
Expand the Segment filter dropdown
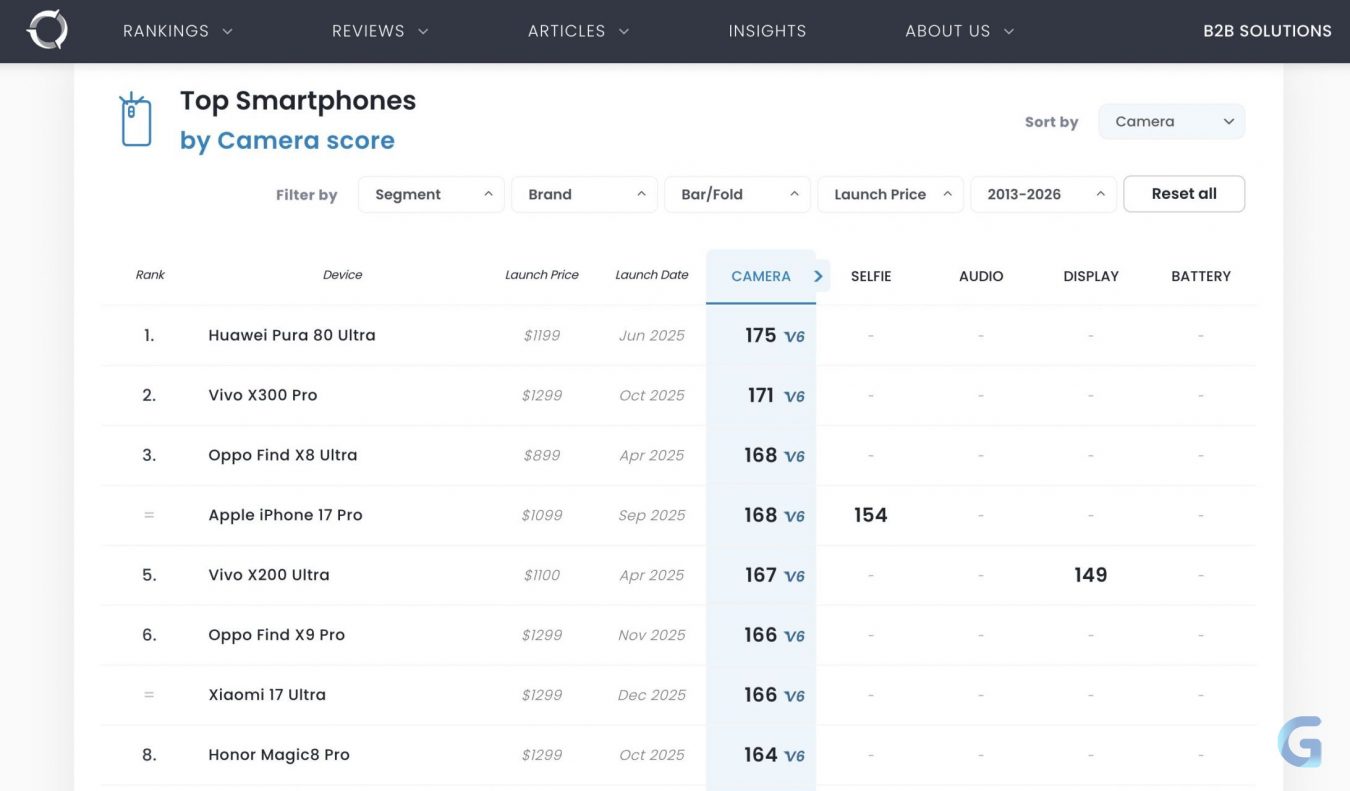pyautogui.click(x=431, y=195)
